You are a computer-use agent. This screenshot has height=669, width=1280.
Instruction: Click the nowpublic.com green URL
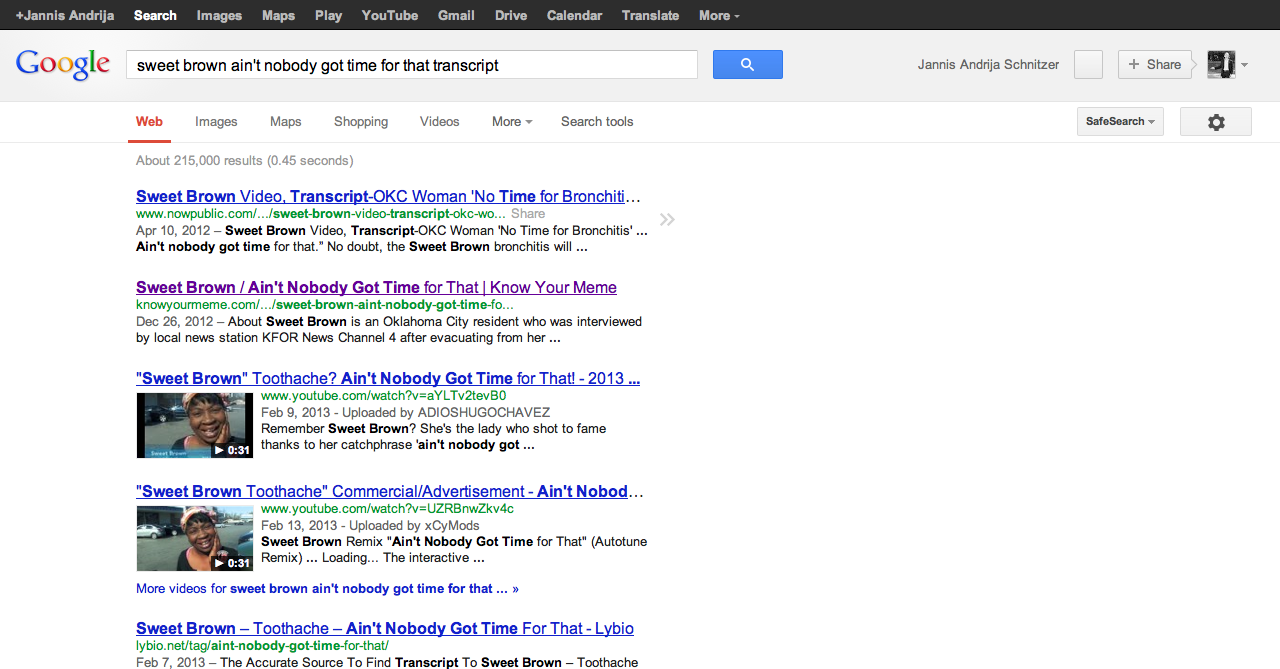[321, 214]
